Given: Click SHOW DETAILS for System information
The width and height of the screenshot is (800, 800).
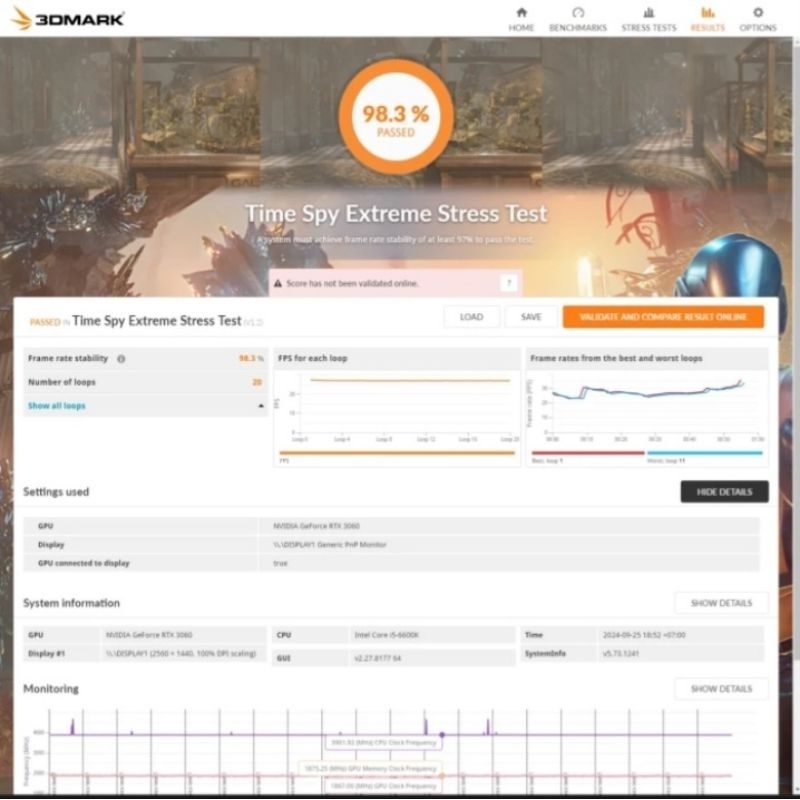Looking at the screenshot, I should click(721, 603).
